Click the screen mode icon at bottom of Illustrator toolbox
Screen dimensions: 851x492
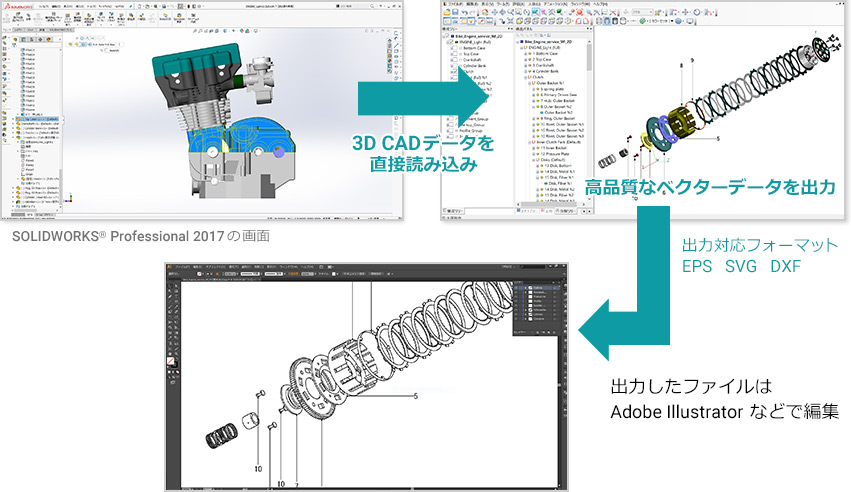click(x=173, y=382)
